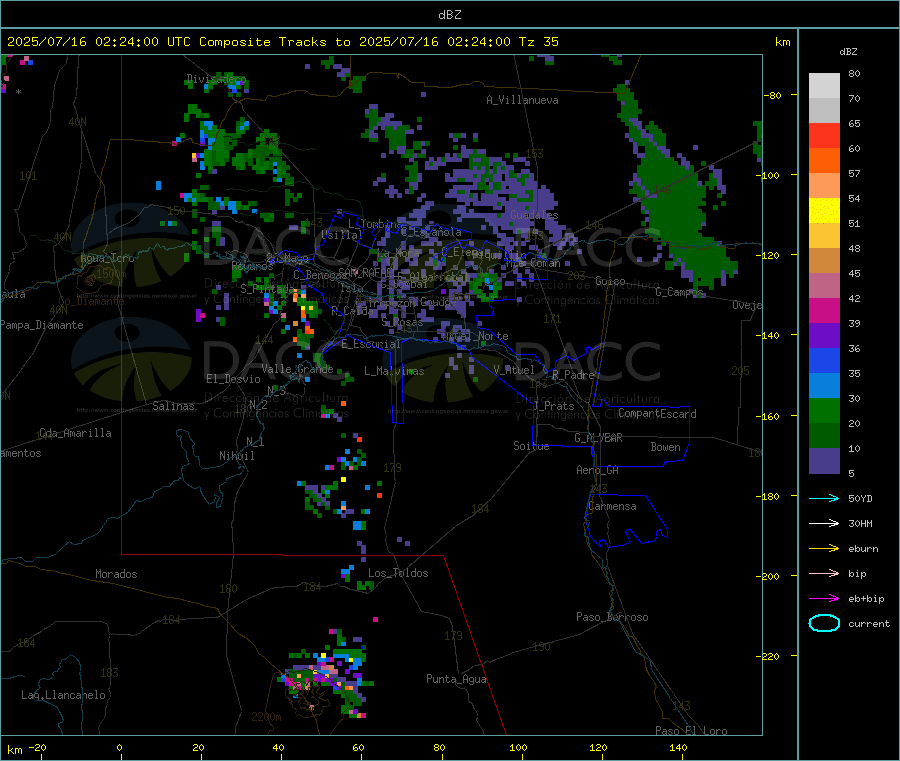900x761 pixels.
Task: Click the Lag.Llancanelo place label
Action: coord(63,695)
